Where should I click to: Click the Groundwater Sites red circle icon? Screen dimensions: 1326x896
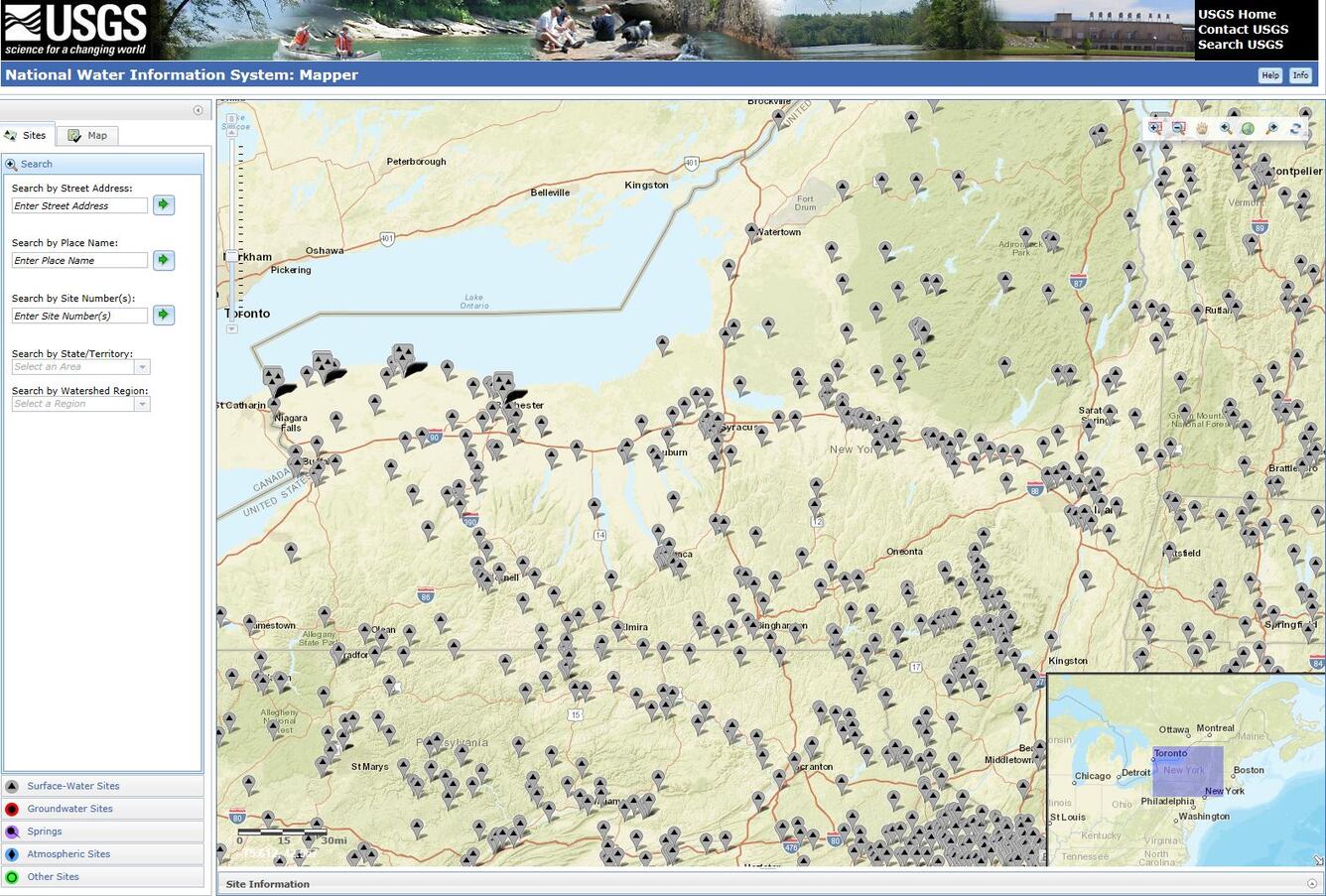click(12, 809)
